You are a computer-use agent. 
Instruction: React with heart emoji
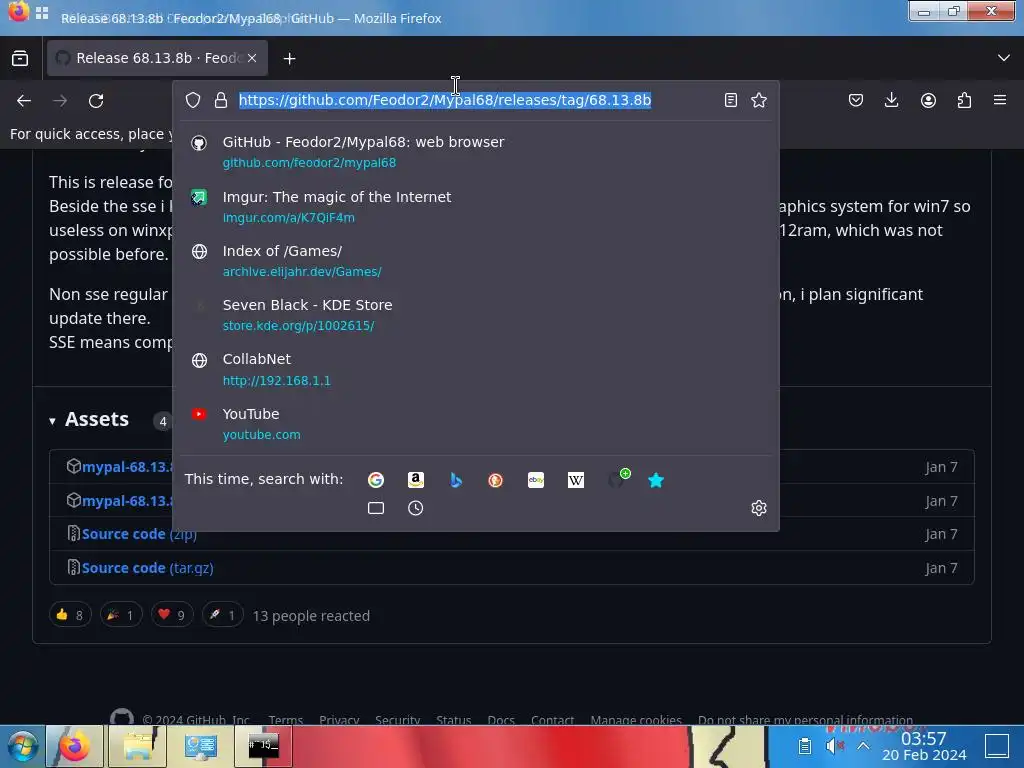[x=172, y=615]
